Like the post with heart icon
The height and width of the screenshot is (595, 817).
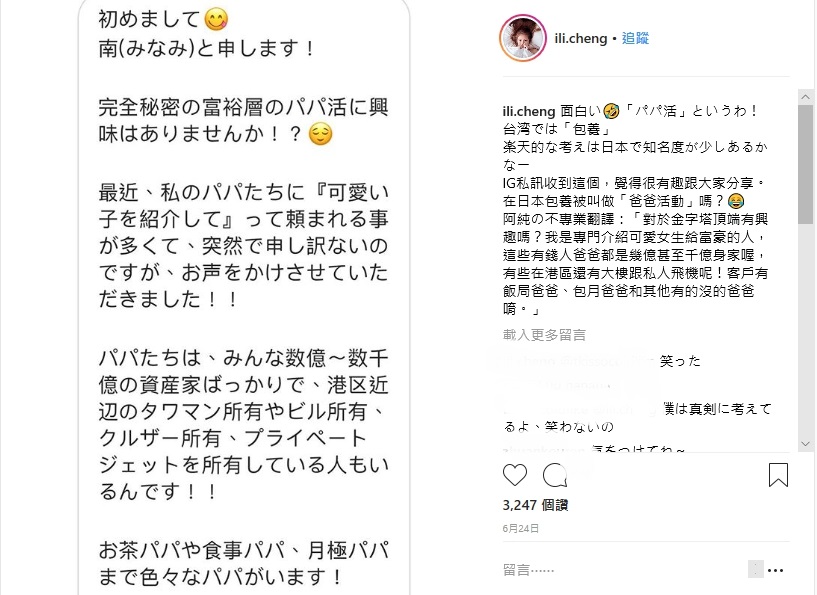pyautogui.click(x=515, y=475)
